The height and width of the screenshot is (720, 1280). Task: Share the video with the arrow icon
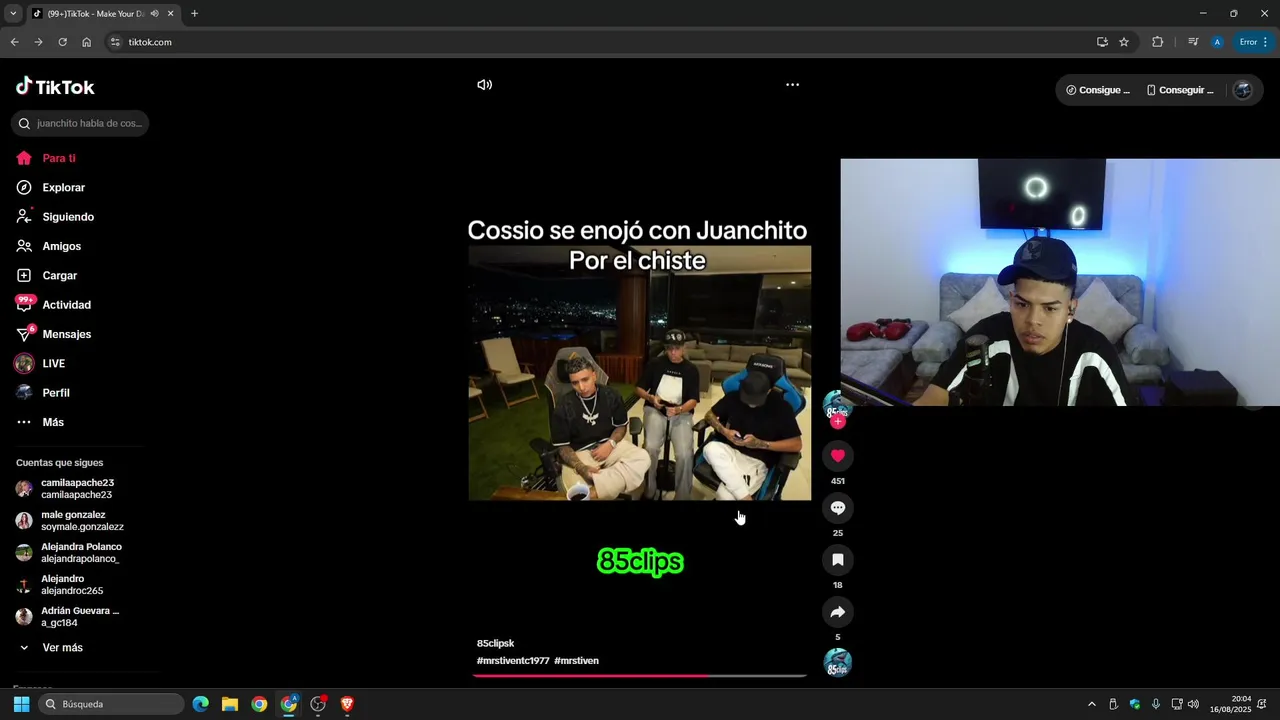click(838, 612)
